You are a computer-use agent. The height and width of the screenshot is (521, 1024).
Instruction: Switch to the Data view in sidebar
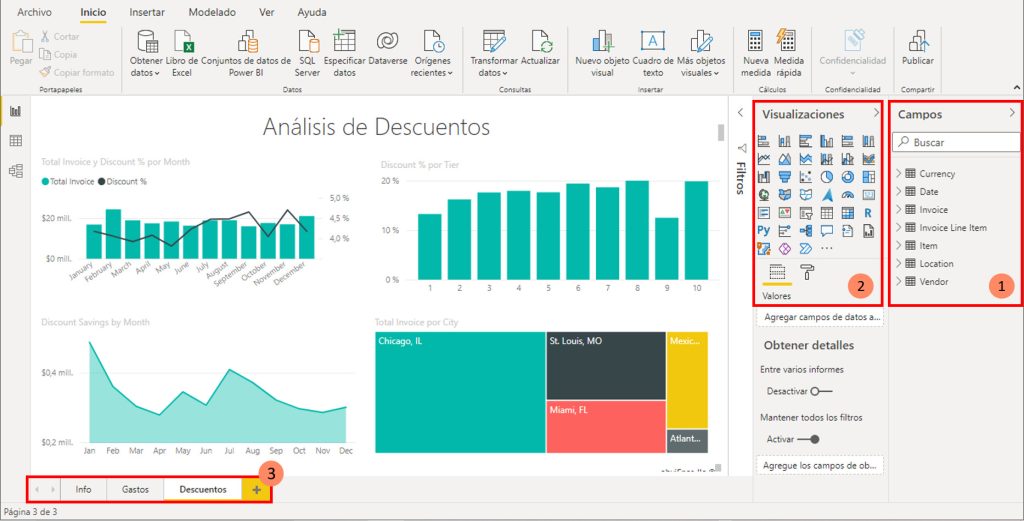16,141
